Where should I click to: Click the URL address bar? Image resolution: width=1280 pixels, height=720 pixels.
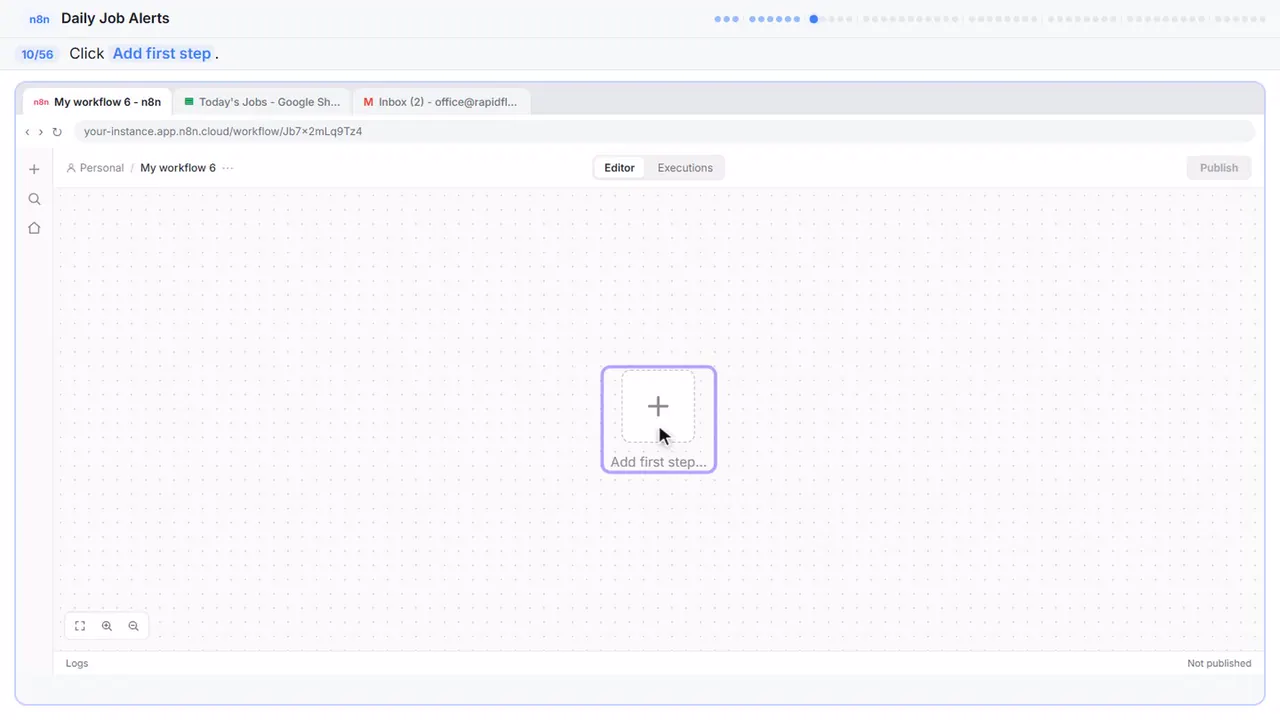664,132
